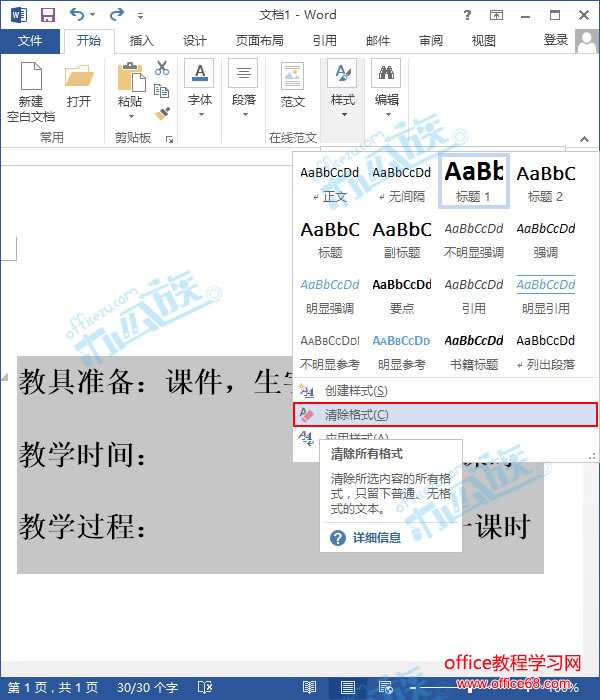Click 第 1 页，共 1 页 status entry
This screenshot has height=700, width=600.
53,687
